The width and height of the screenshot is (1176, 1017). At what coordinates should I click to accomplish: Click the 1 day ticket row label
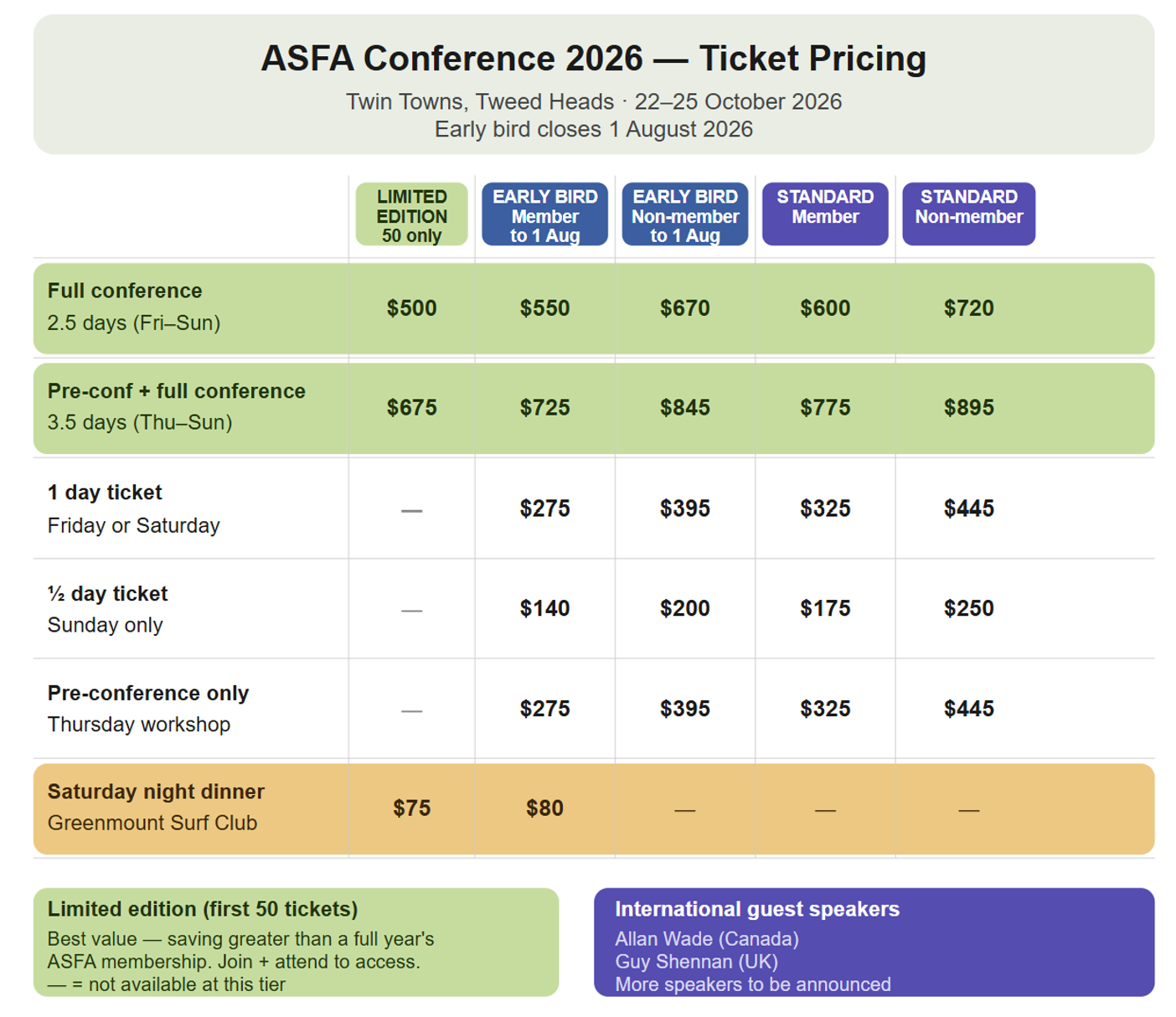(105, 493)
